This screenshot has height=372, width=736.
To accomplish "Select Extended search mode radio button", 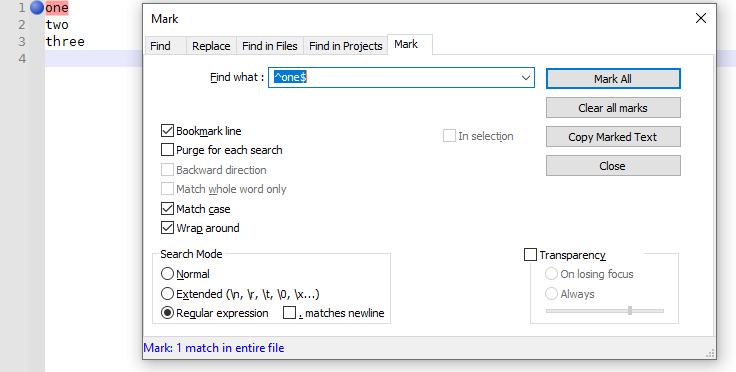I will click(x=167, y=294).
